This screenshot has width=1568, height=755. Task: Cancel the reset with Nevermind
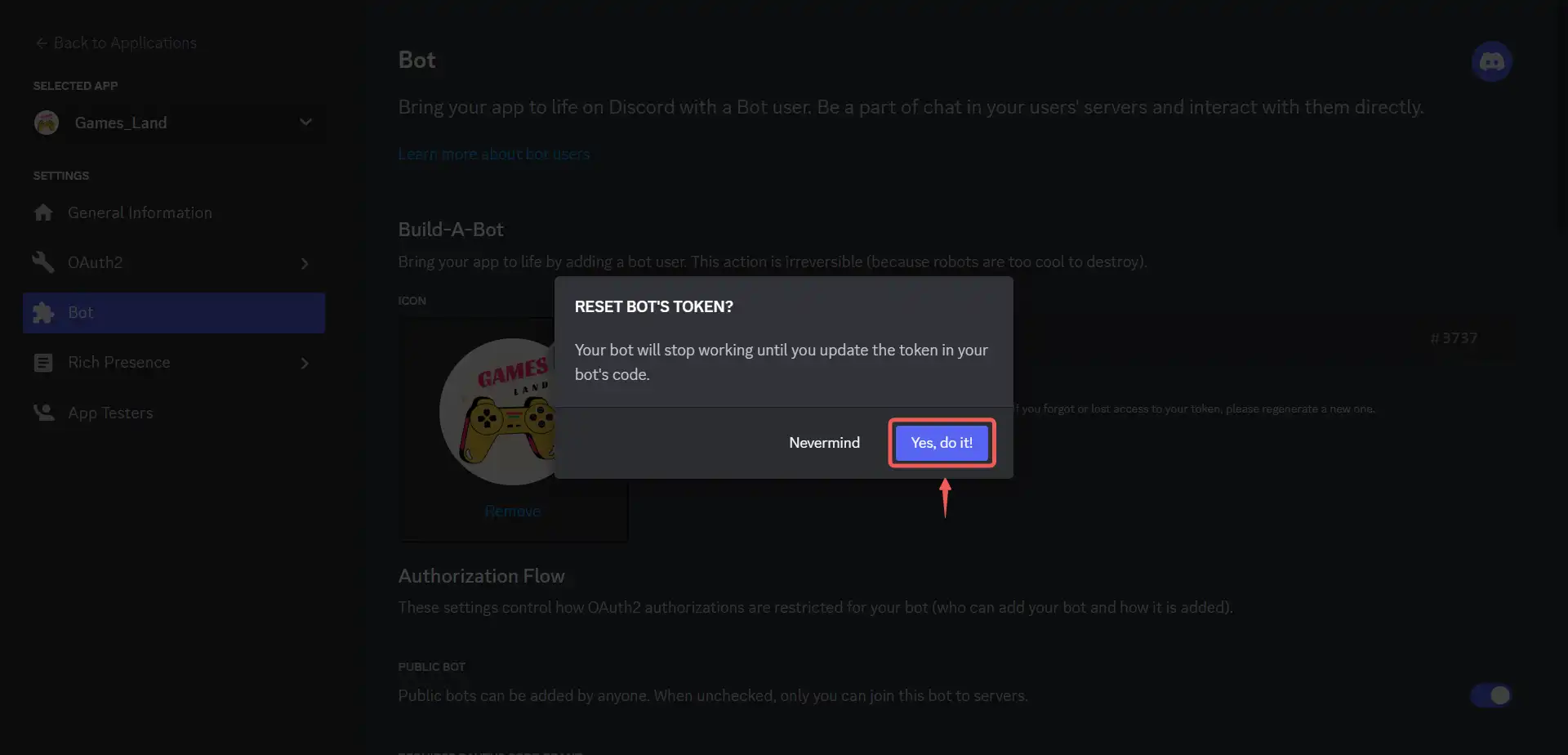(x=824, y=442)
